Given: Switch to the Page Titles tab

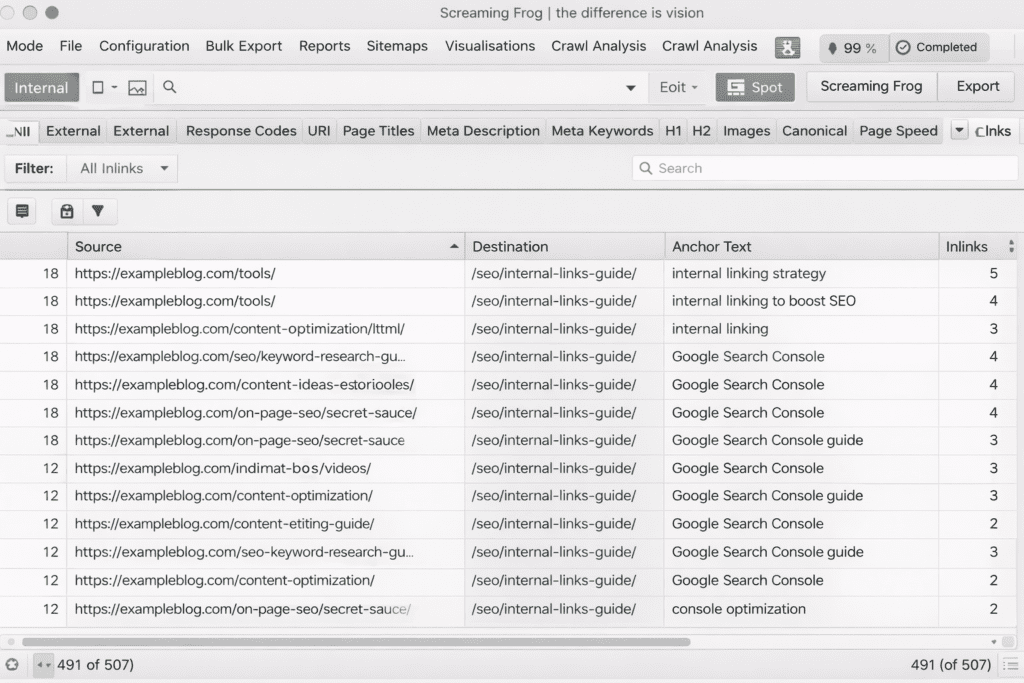Looking at the screenshot, I should (x=378, y=131).
